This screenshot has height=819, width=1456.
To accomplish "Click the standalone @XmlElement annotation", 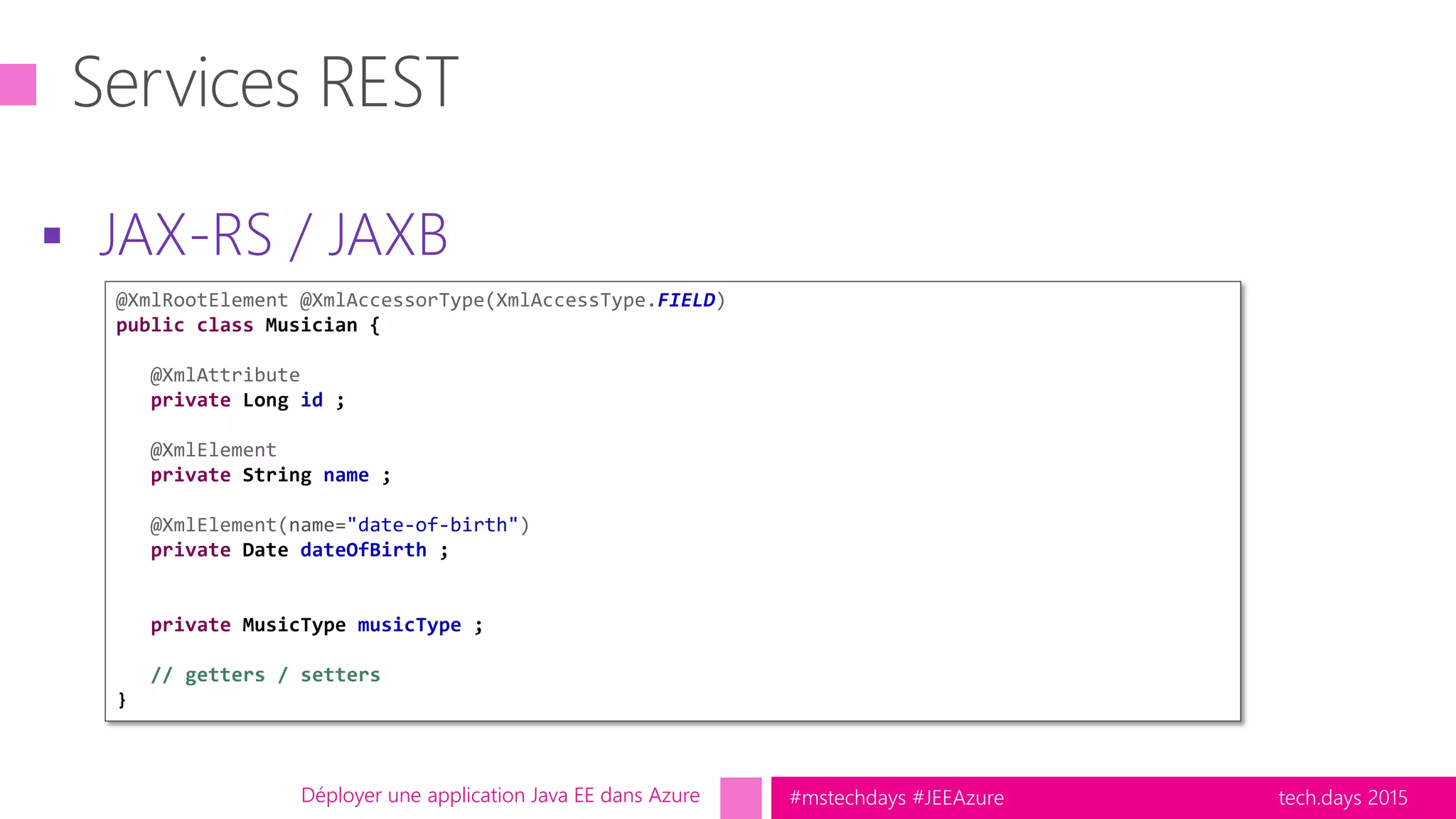I will pyautogui.click(x=213, y=450).
